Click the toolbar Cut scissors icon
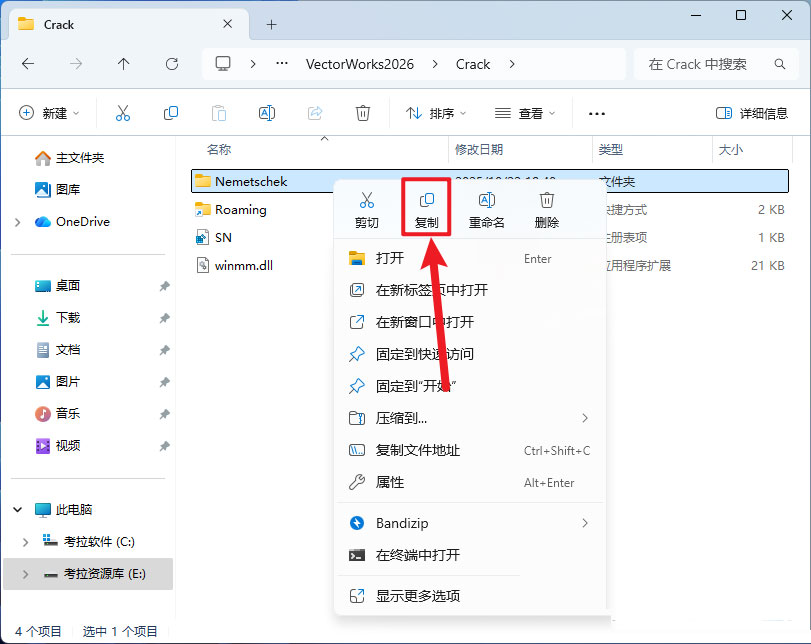The height and width of the screenshot is (644, 811). coord(123,113)
